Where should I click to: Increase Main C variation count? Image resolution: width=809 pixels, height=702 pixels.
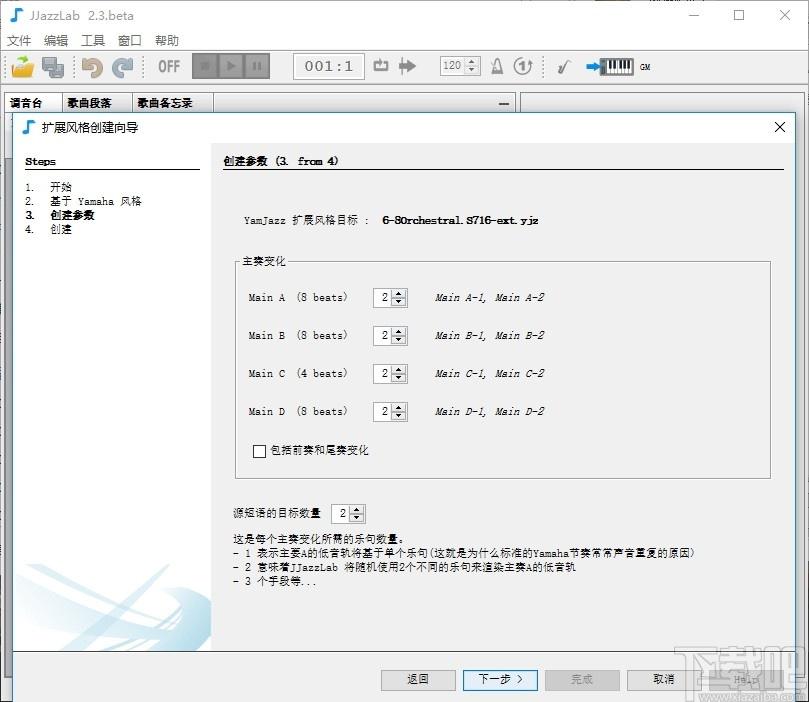[399, 370]
